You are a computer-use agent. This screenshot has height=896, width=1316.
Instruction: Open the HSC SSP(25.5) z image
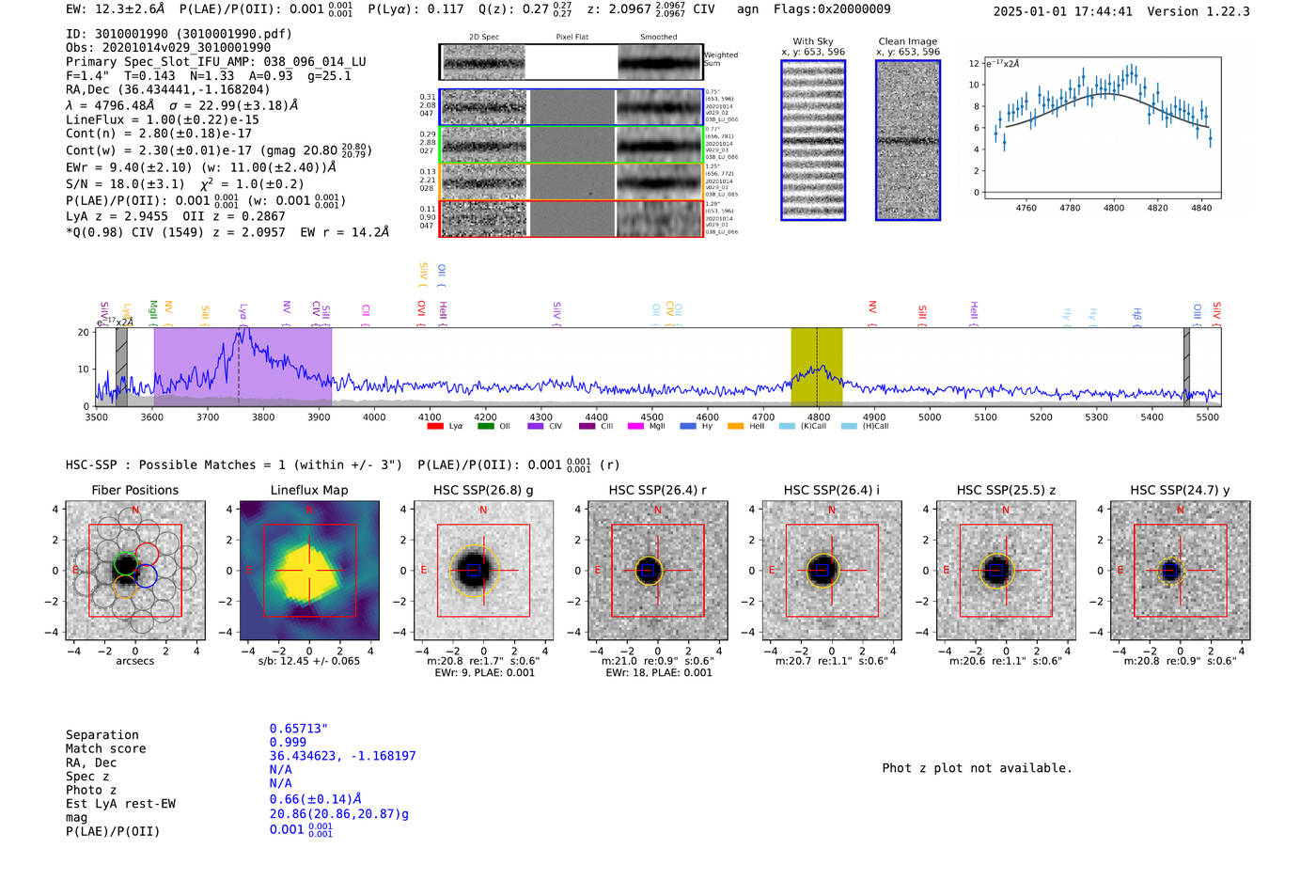tap(1006, 570)
